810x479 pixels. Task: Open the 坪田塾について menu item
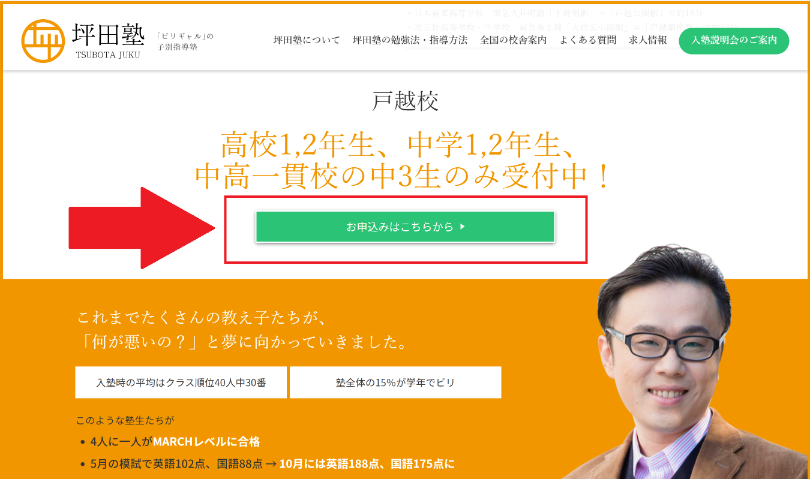[306, 40]
